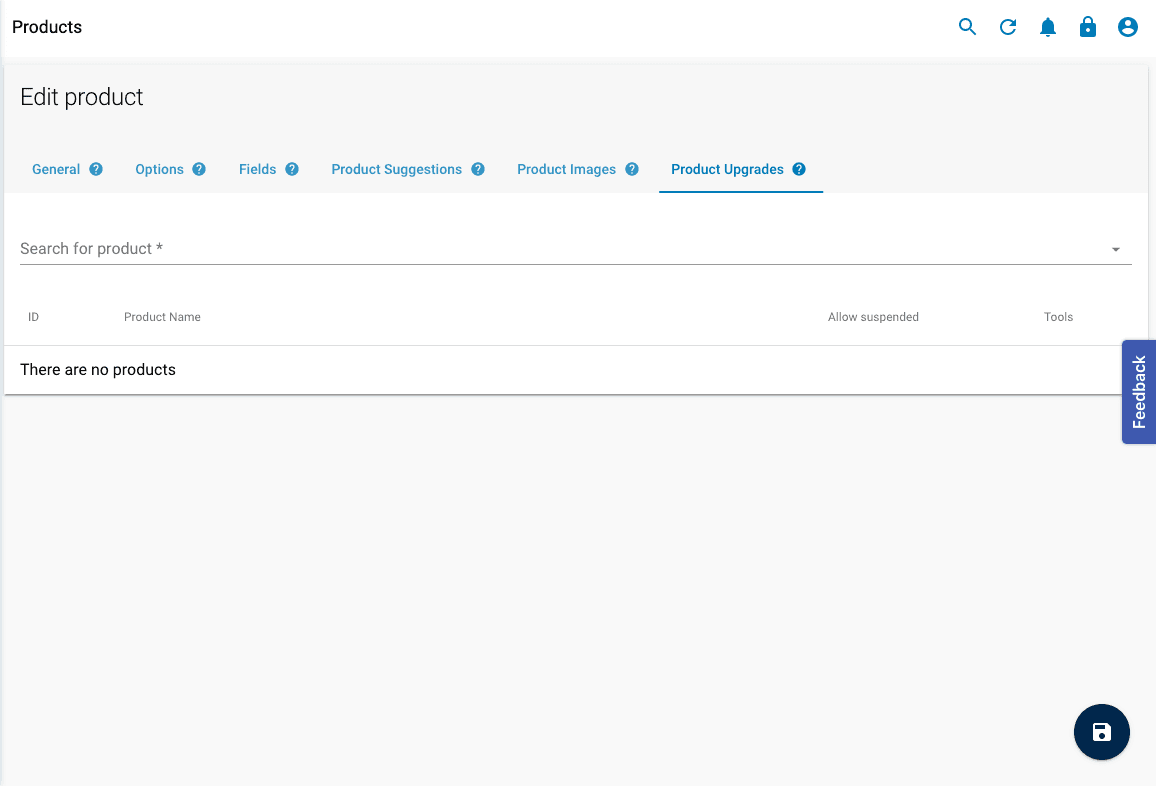Save the product using the floppy disk button
This screenshot has height=786, width=1156.
click(1101, 732)
